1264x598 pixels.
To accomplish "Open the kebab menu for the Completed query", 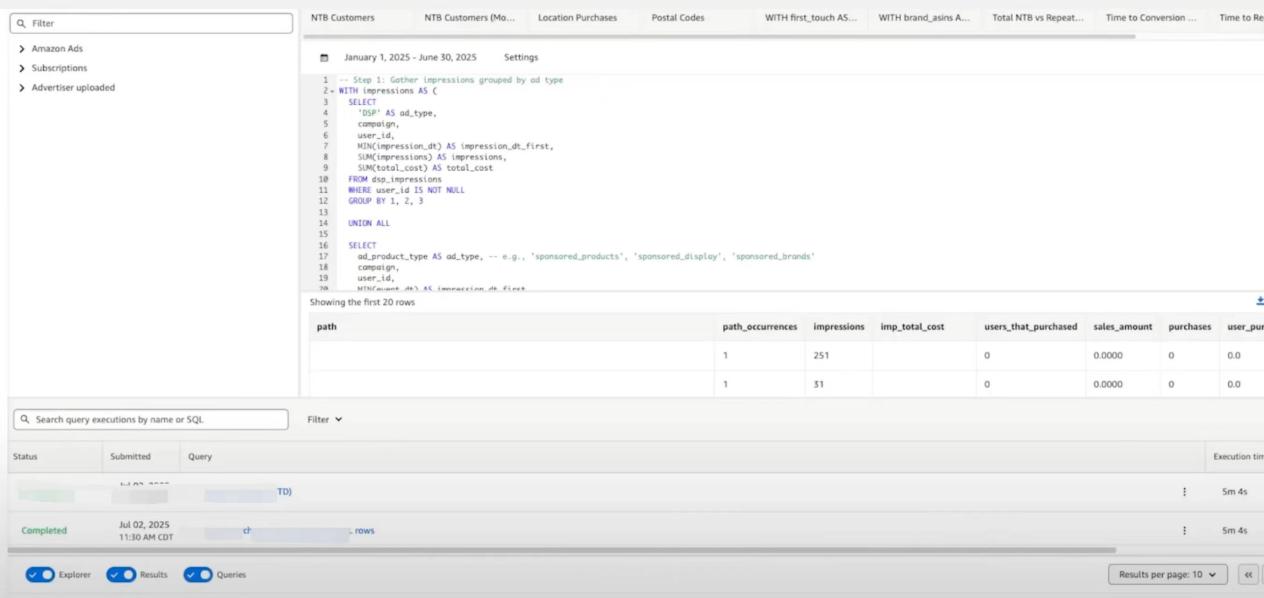I will pyautogui.click(x=1184, y=531).
